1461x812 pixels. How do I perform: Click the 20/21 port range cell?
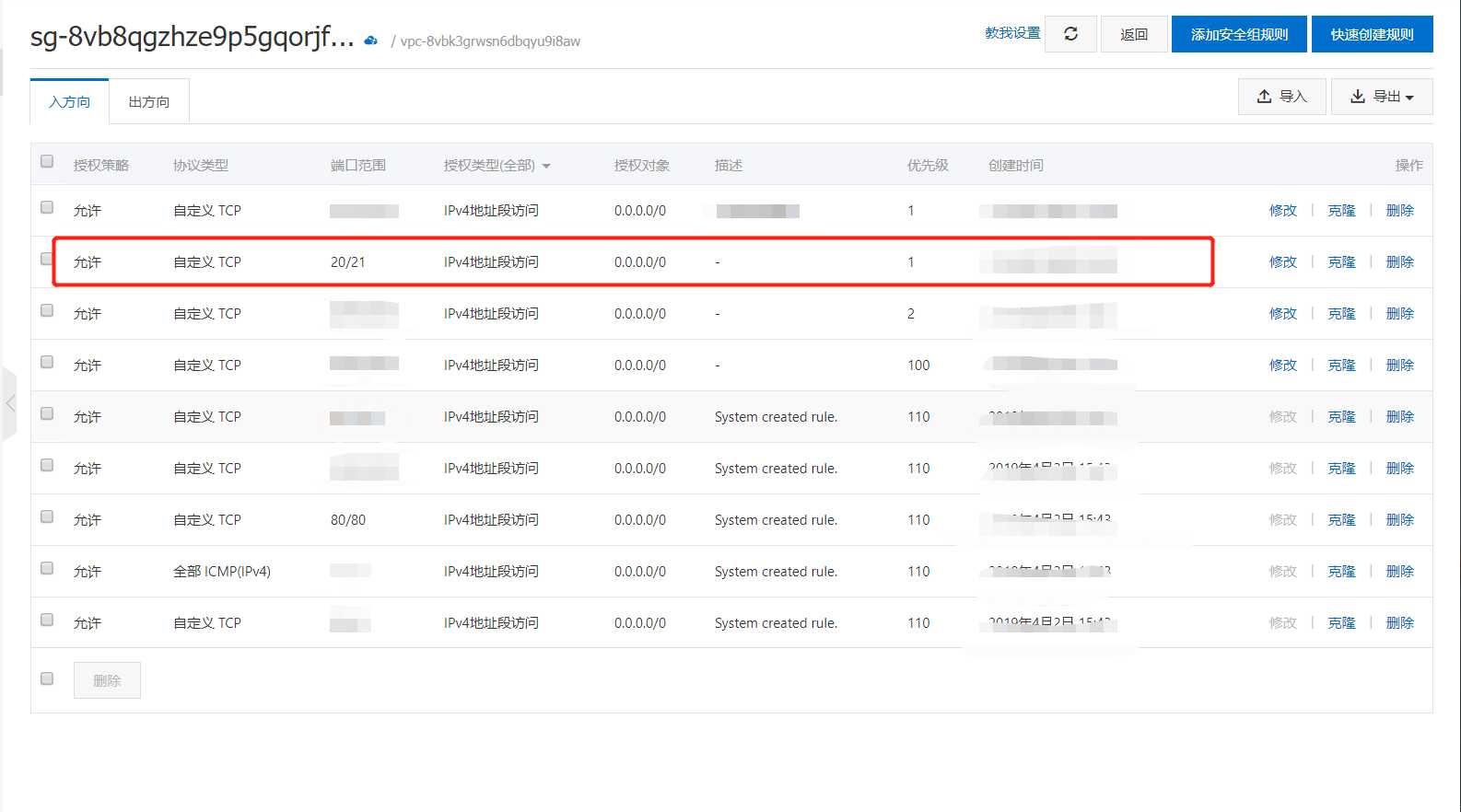pyautogui.click(x=348, y=262)
